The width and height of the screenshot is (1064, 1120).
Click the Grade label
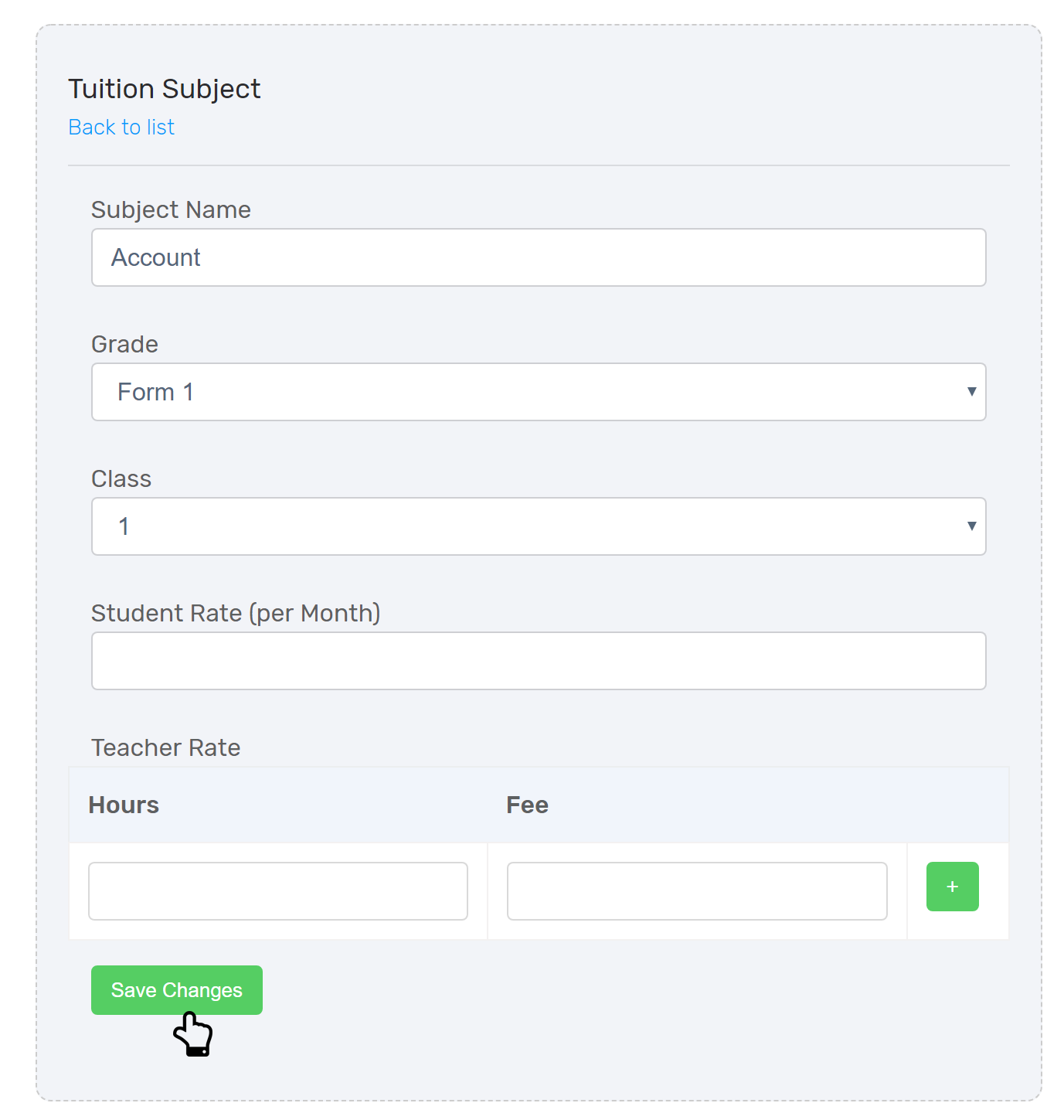click(x=124, y=344)
